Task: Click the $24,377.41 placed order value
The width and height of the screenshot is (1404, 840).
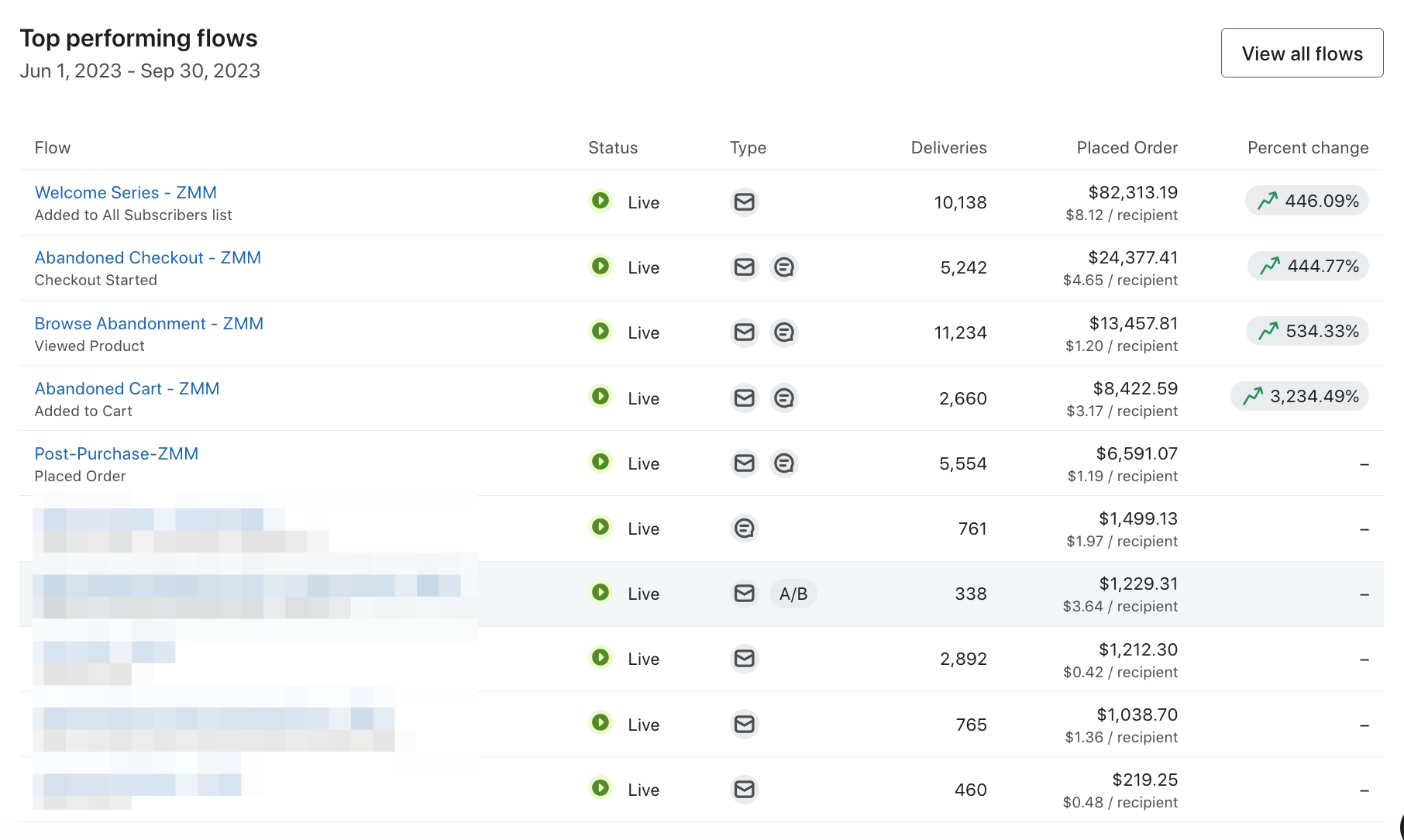Action: (x=1133, y=257)
